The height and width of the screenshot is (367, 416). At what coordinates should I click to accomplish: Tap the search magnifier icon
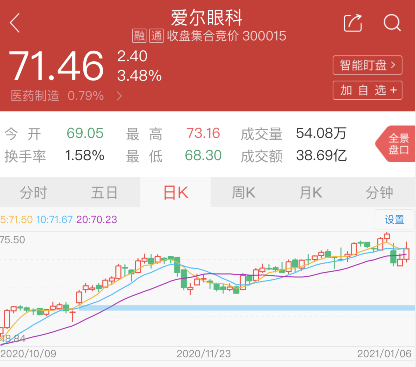[392, 23]
